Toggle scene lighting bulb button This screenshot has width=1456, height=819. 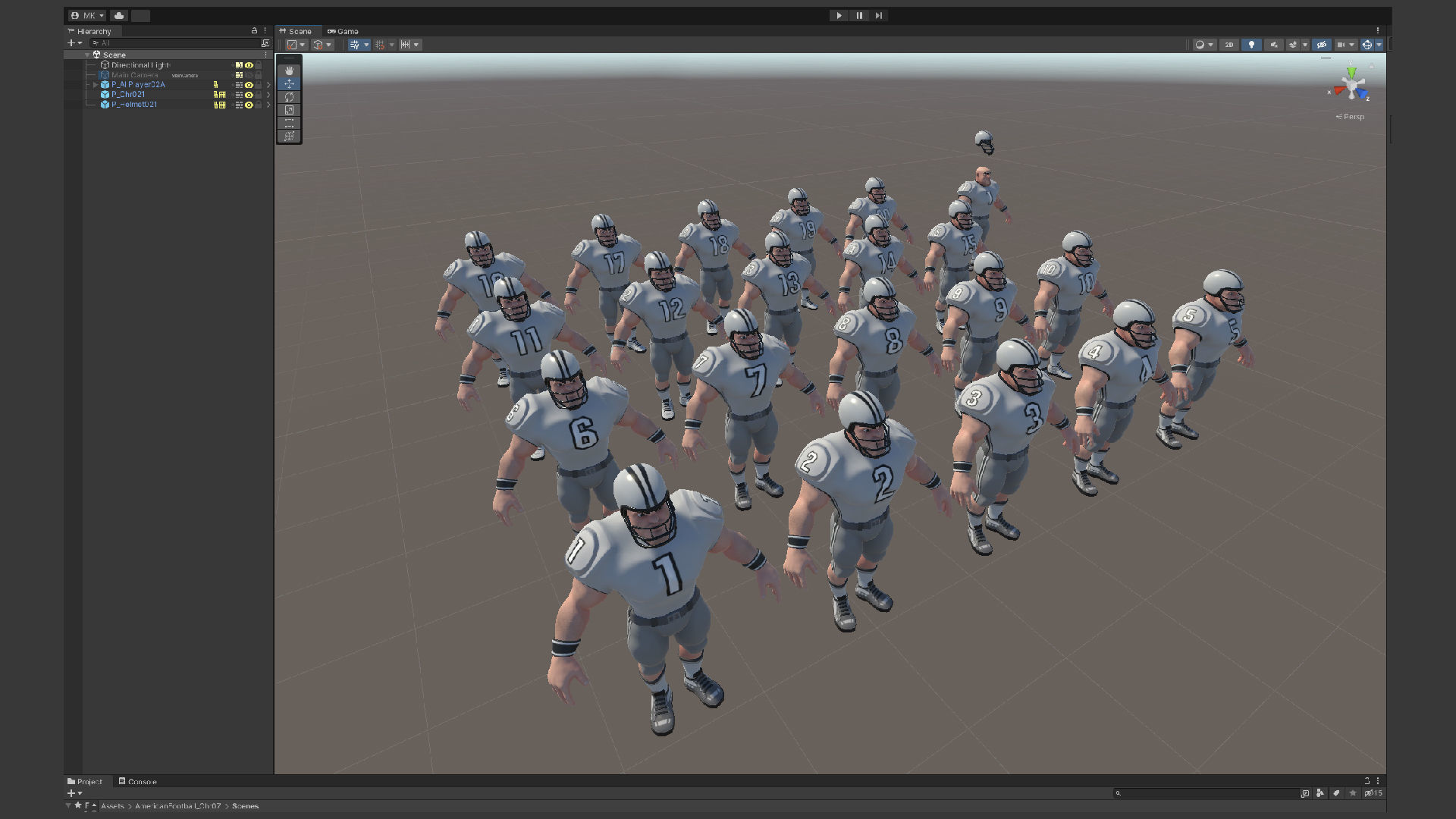(x=1251, y=45)
